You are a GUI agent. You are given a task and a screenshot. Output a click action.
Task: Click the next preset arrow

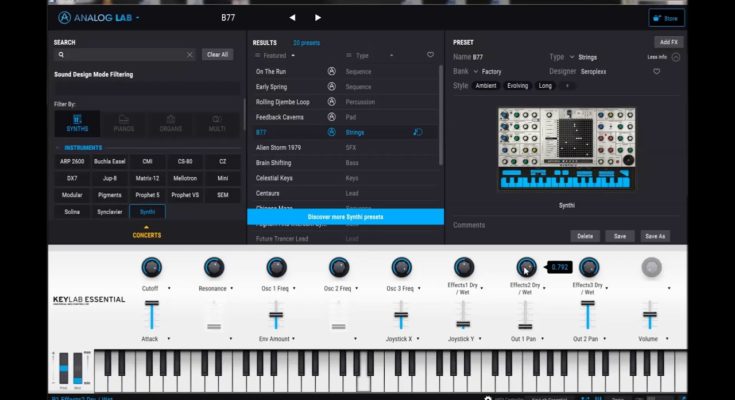[318, 18]
